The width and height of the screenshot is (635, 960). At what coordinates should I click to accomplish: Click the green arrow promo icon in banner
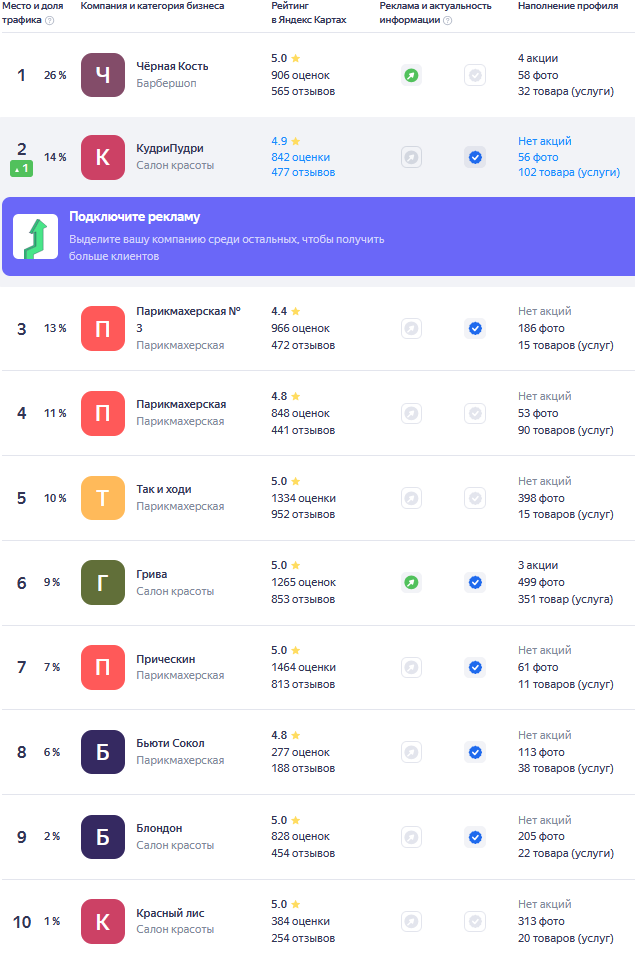[x=36, y=237]
